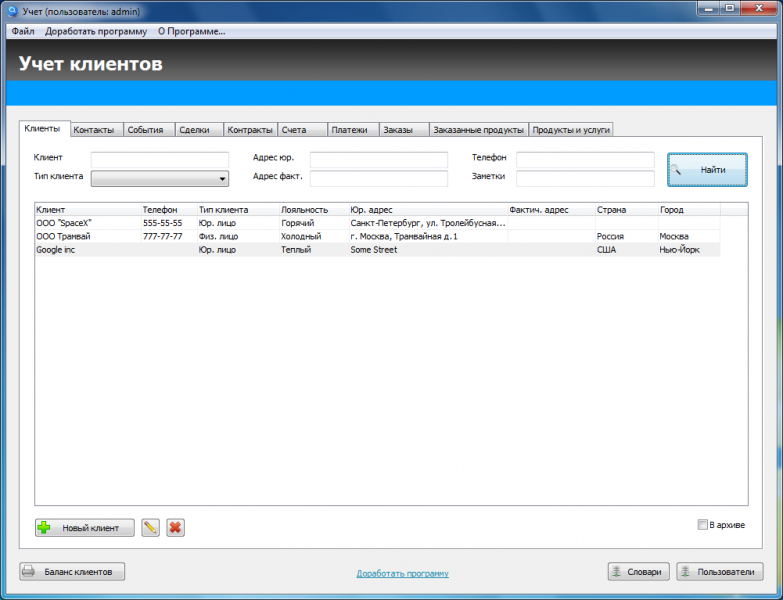Sort by the 'Лояльность' column header

point(314,210)
